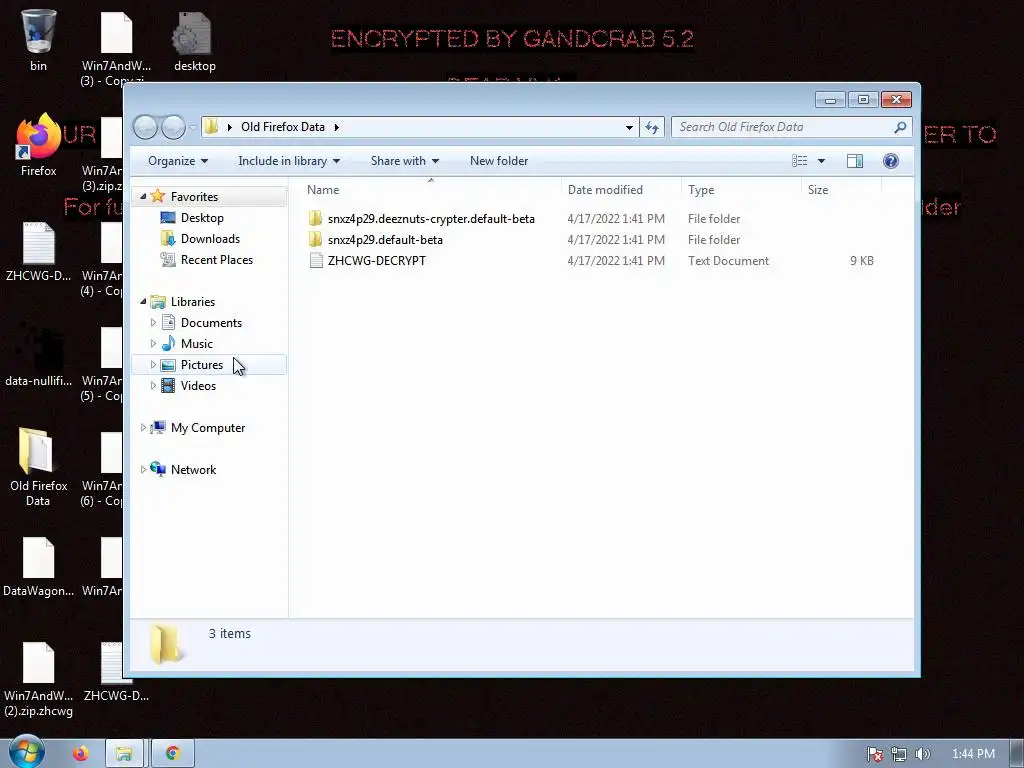1024x768 pixels.
Task: Expand the Documents library node
Action: coord(153,323)
